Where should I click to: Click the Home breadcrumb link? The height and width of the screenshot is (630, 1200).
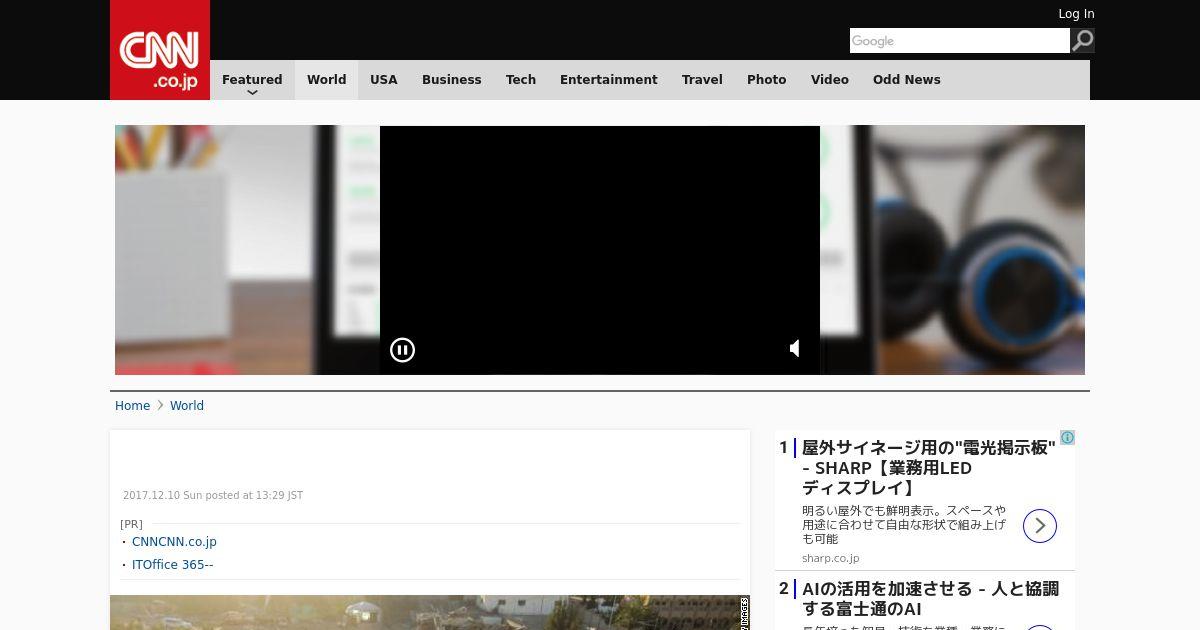coord(132,406)
